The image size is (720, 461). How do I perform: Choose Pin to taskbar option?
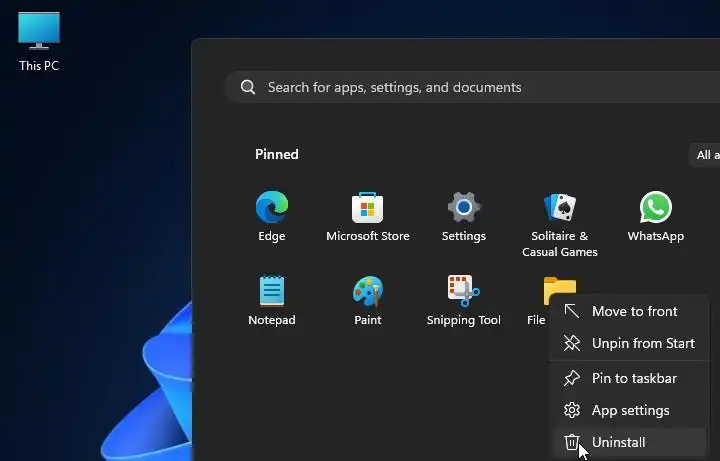[630, 378]
